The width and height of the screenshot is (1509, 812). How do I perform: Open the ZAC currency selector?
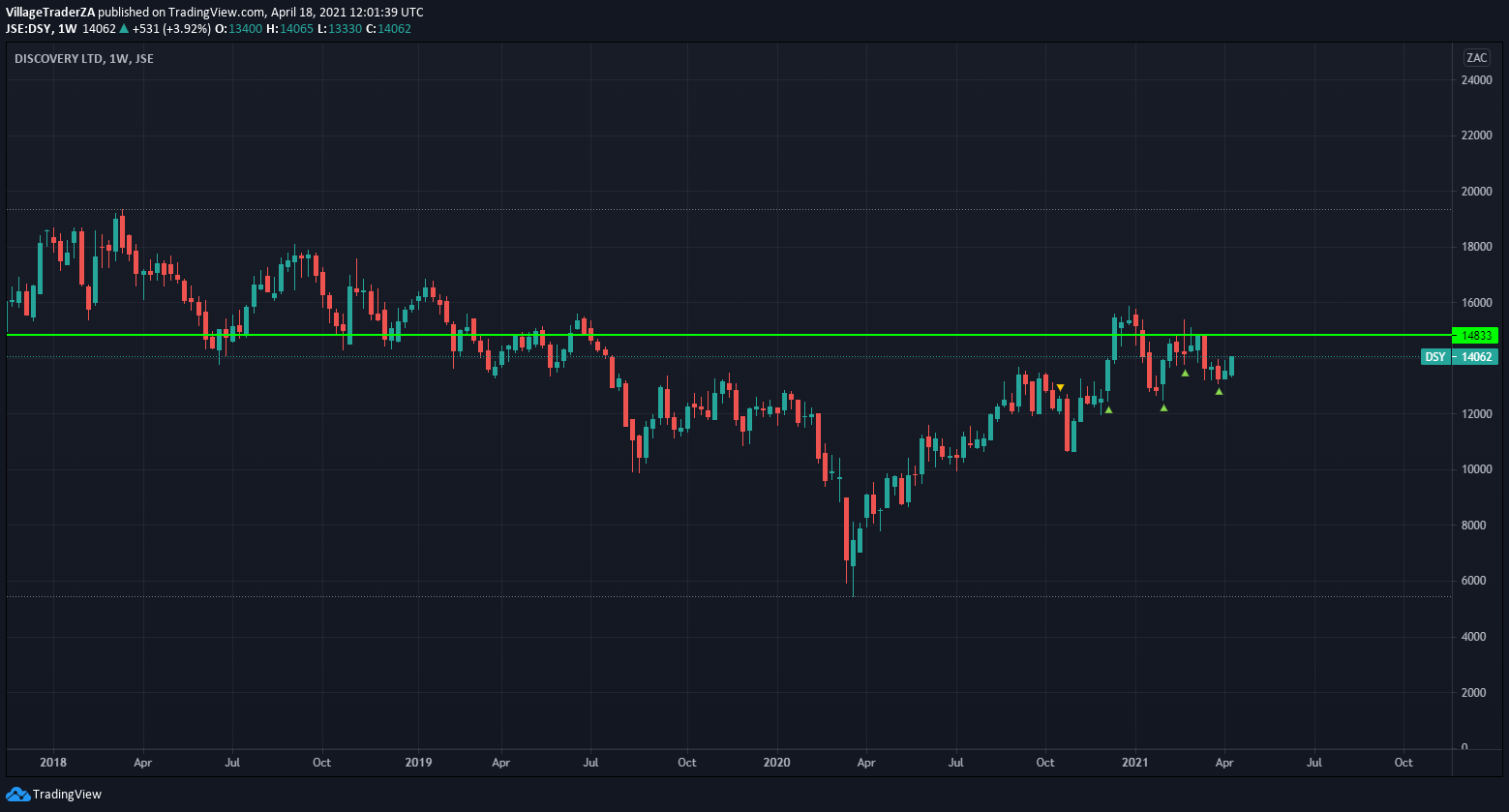1476,58
